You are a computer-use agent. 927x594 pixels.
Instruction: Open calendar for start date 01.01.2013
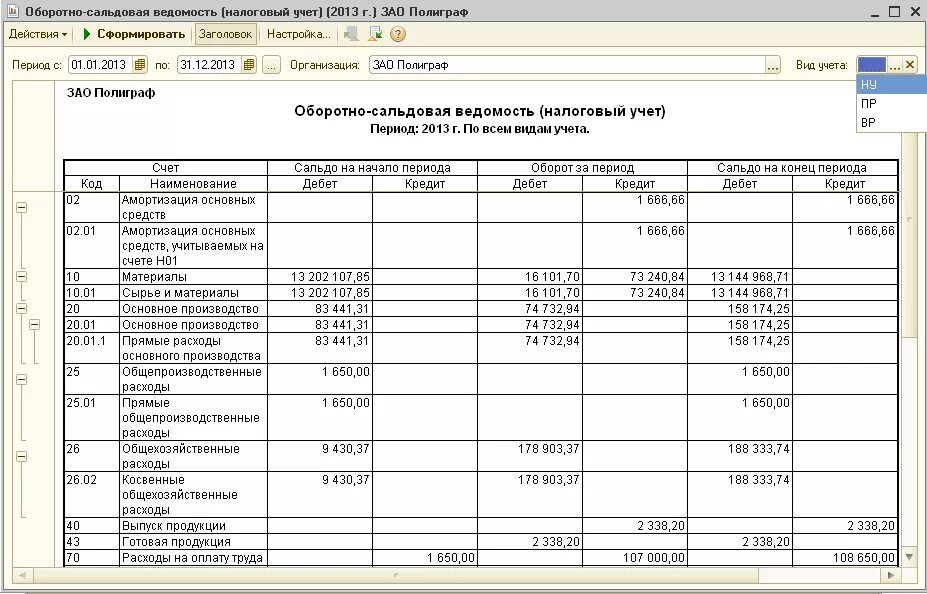[140, 65]
